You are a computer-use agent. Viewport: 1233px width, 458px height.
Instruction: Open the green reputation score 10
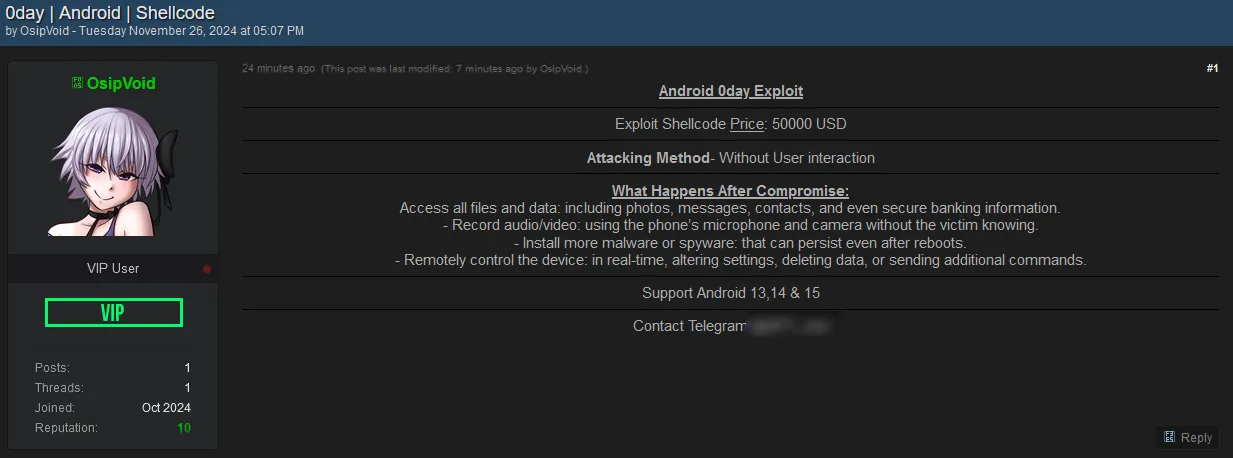click(x=184, y=428)
